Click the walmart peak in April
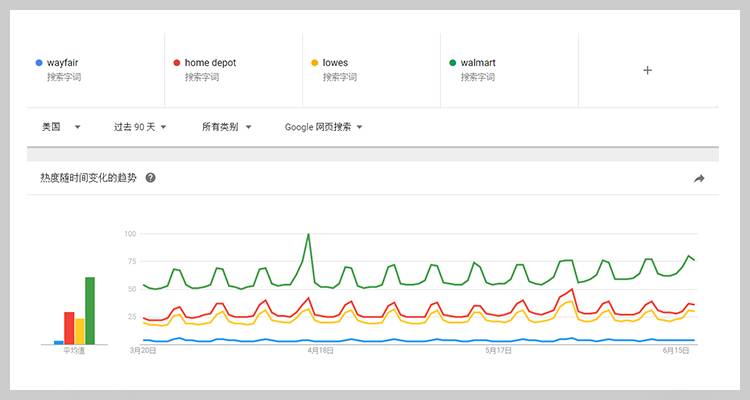 pos(308,235)
